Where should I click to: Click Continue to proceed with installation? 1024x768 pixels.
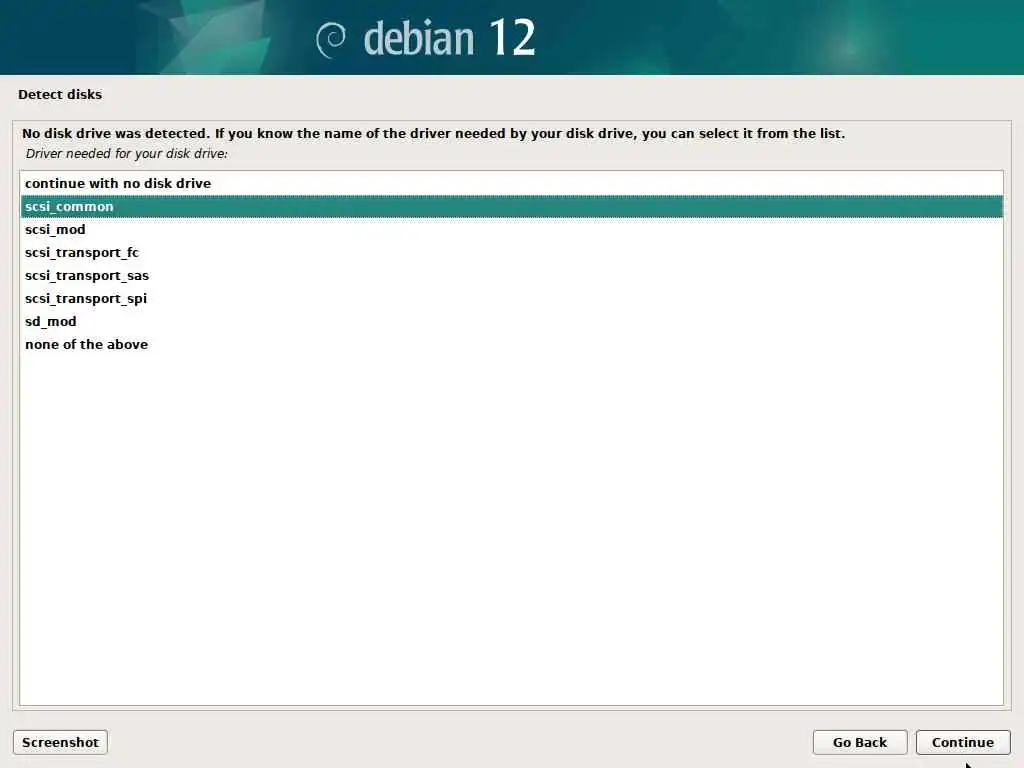coord(963,743)
